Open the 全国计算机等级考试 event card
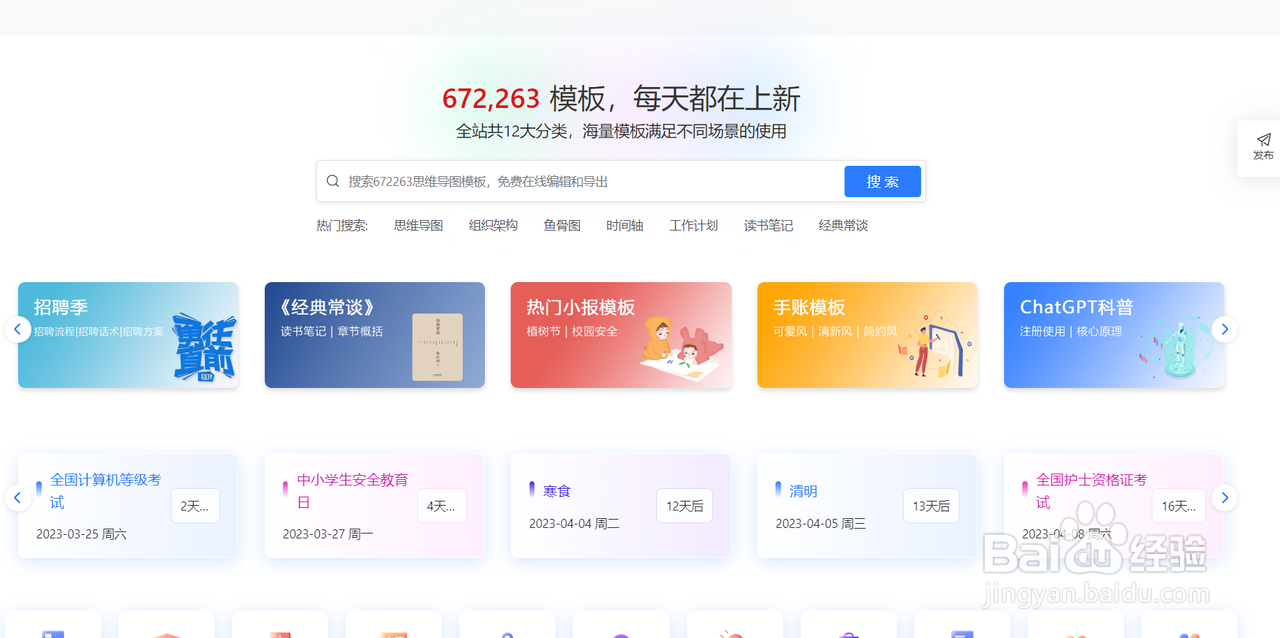This screenshot has height=638, width=1280. tap(128, 506)
